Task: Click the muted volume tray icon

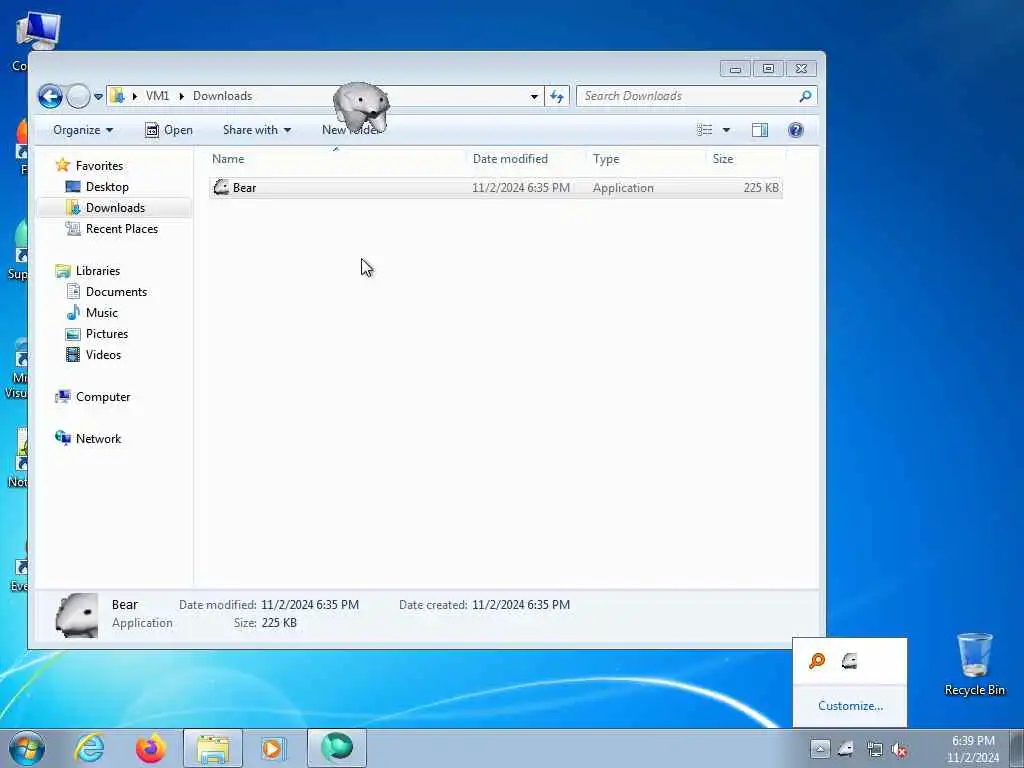Action: (x=900, y=750)
